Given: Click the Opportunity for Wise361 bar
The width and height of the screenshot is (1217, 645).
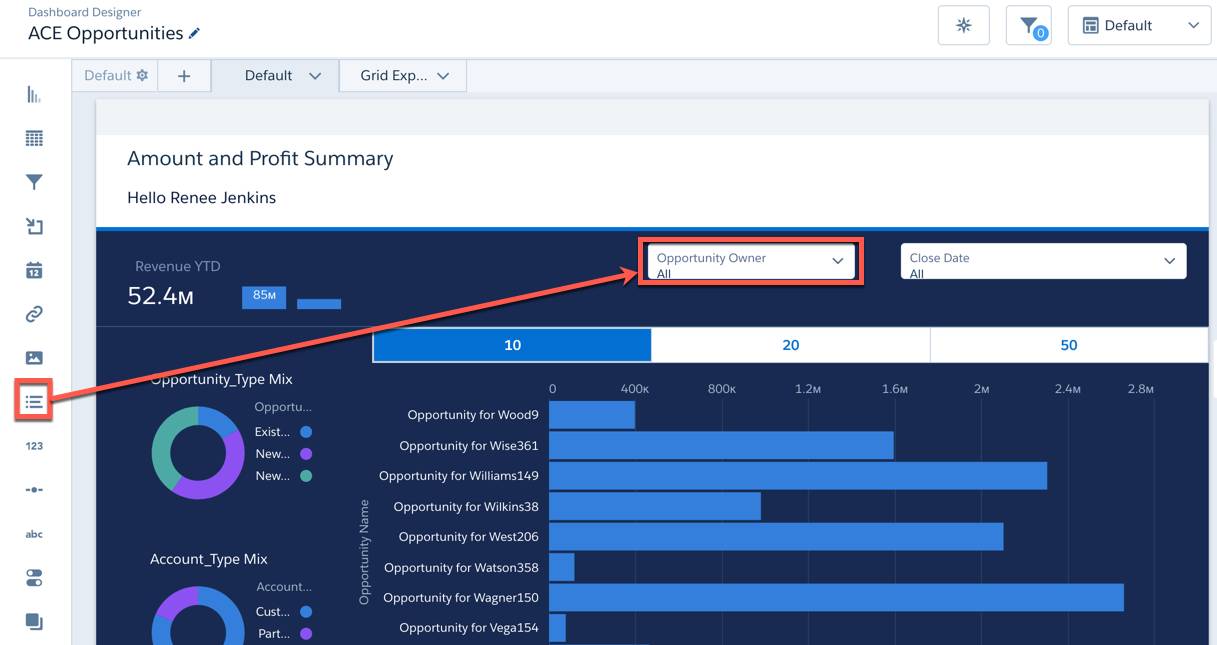Looking at the screenshot, I should [721, 446].
